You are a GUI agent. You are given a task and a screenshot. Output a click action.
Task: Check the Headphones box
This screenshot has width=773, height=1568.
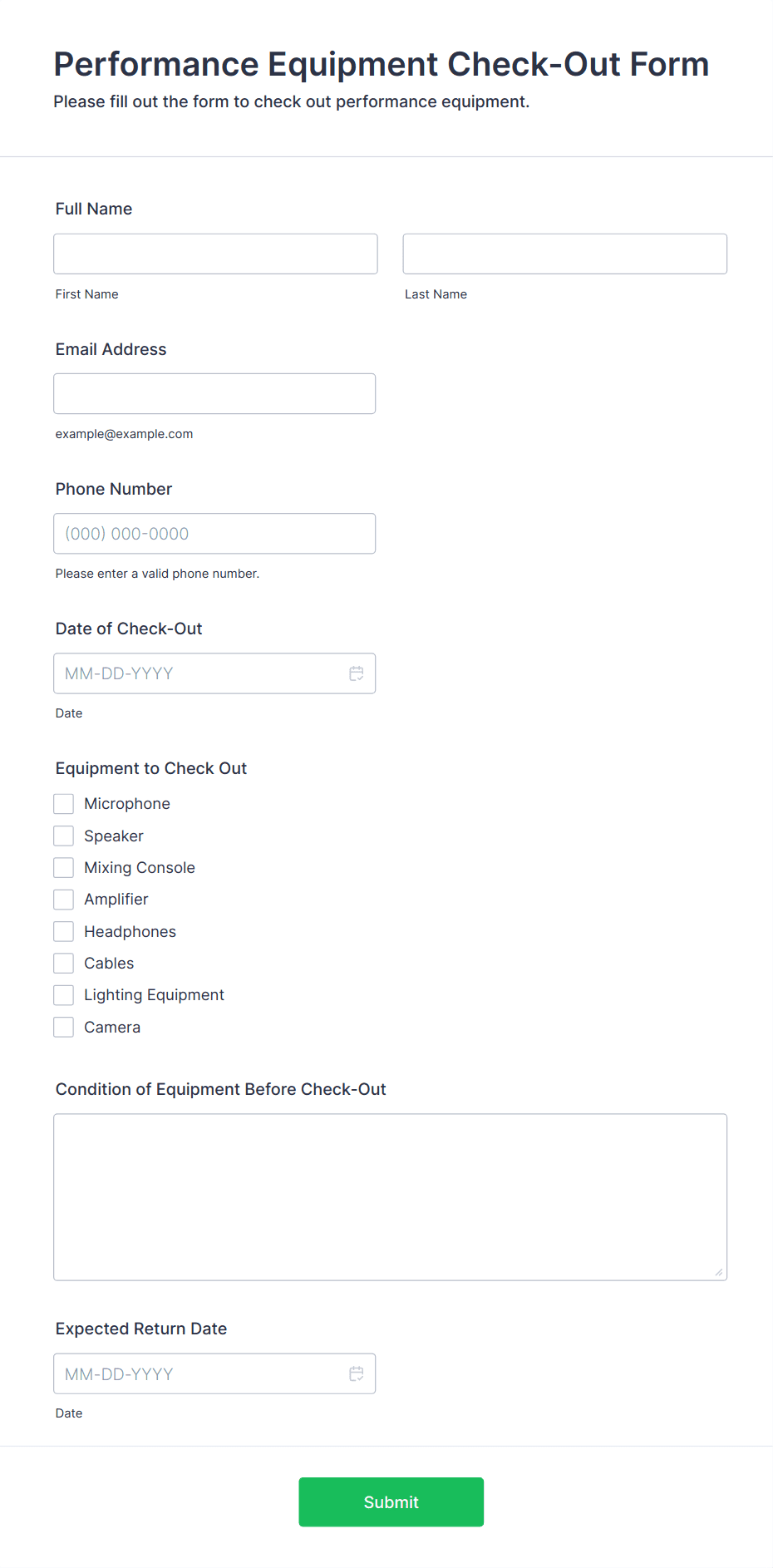pos(64,931)
